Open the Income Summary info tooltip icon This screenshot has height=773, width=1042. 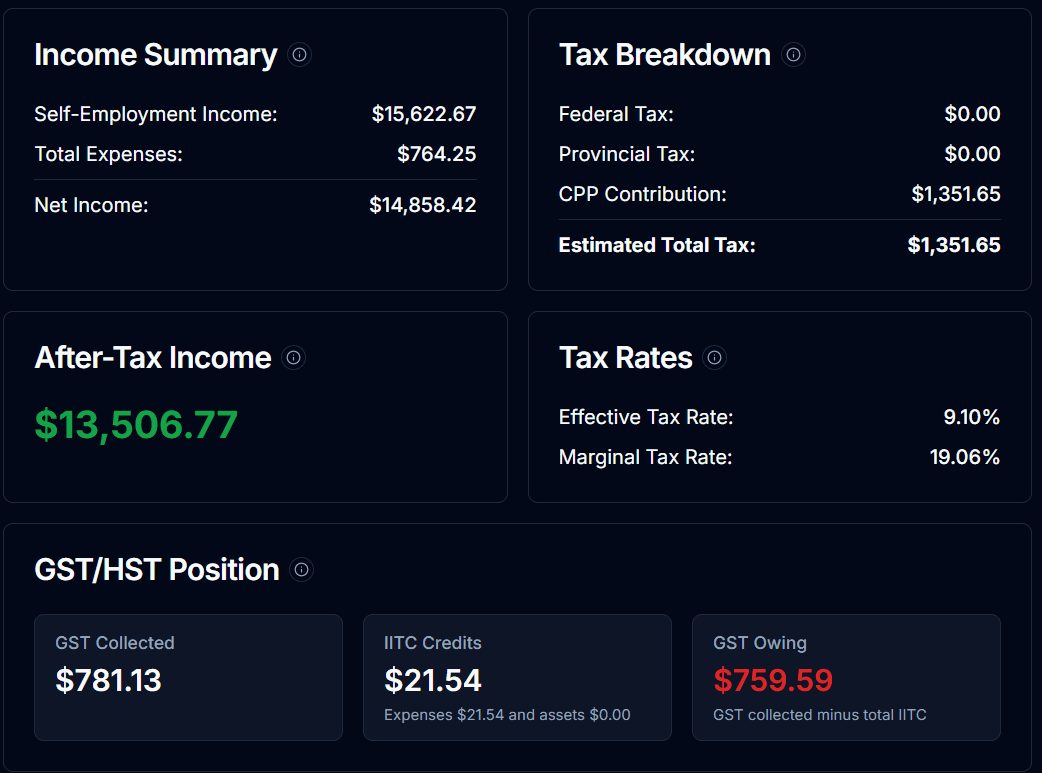tap(299, 55)
